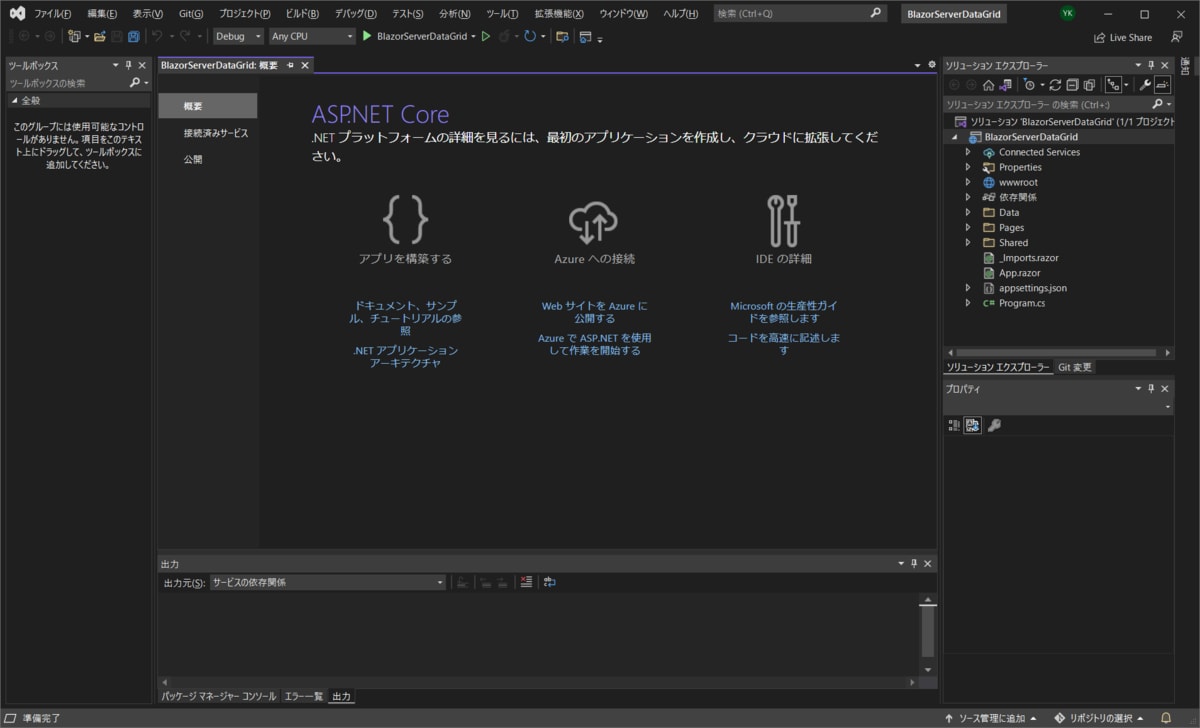
Task: Open the ファイル(F) menu
Action: pyautogui.click(x=53, y=14)
